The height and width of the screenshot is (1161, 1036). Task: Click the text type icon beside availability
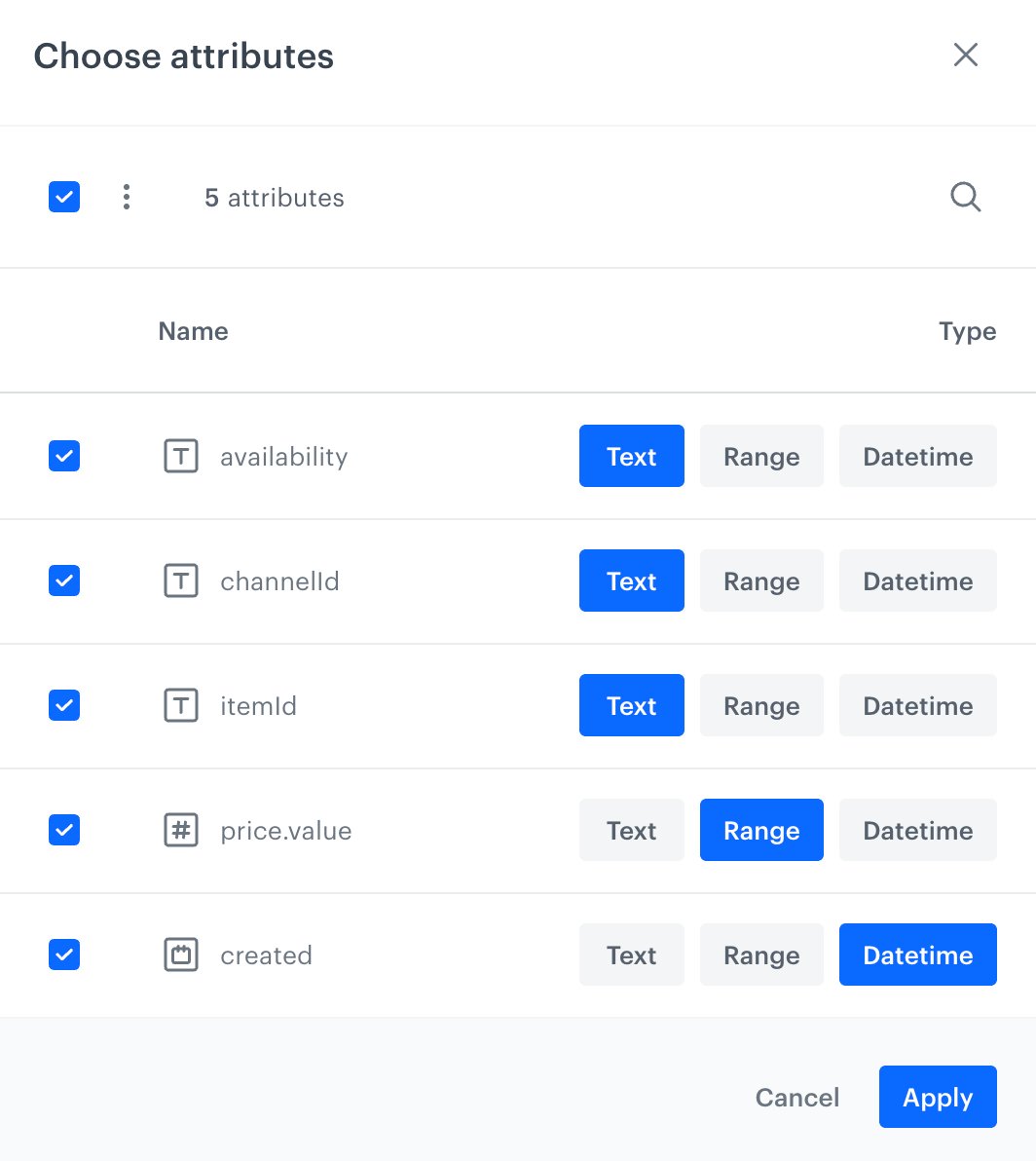(x=181, y=456)
